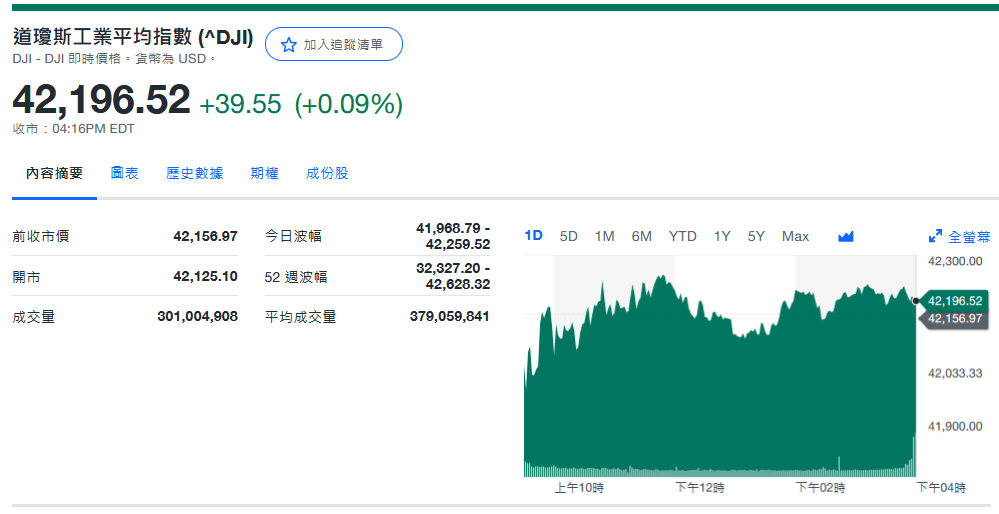Viewport: 999px width, 514px height.
Task: Show the Max chart range
Action: point(795,236)
